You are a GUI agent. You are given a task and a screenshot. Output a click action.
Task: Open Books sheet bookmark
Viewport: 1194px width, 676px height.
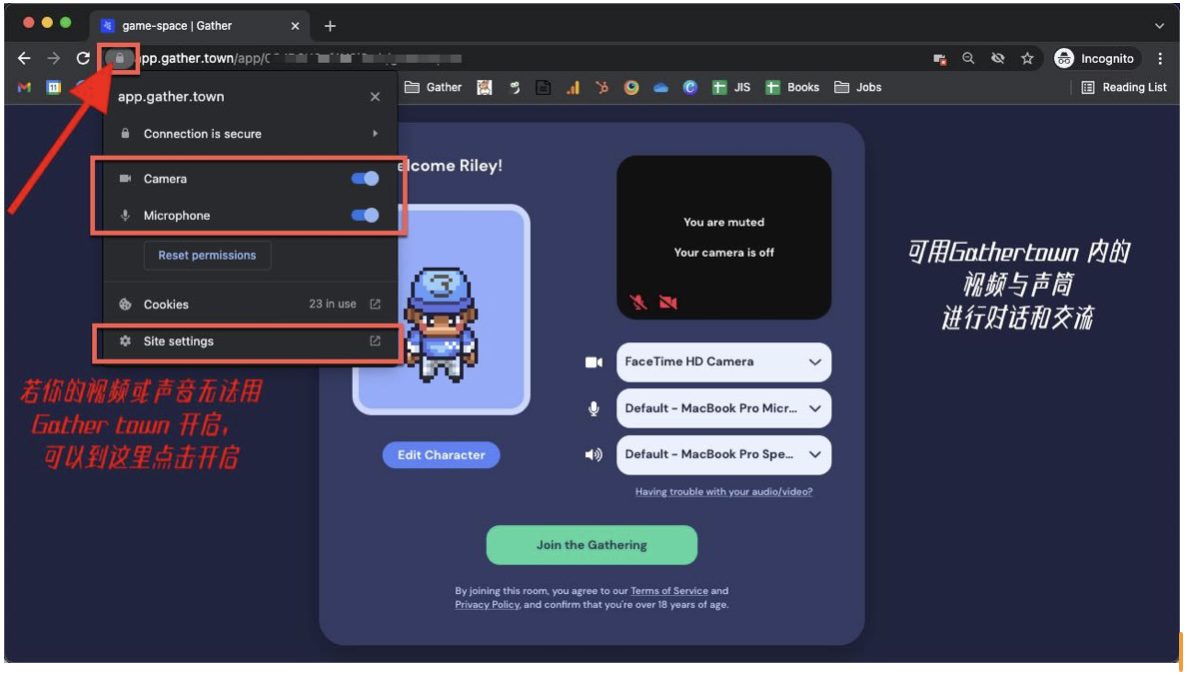point(792,88)
